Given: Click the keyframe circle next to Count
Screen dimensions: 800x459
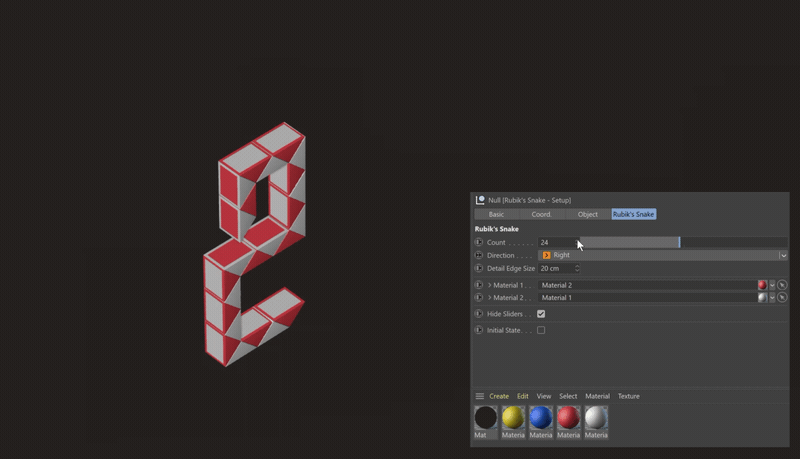Looking at the screenshot, I should 479,242.
